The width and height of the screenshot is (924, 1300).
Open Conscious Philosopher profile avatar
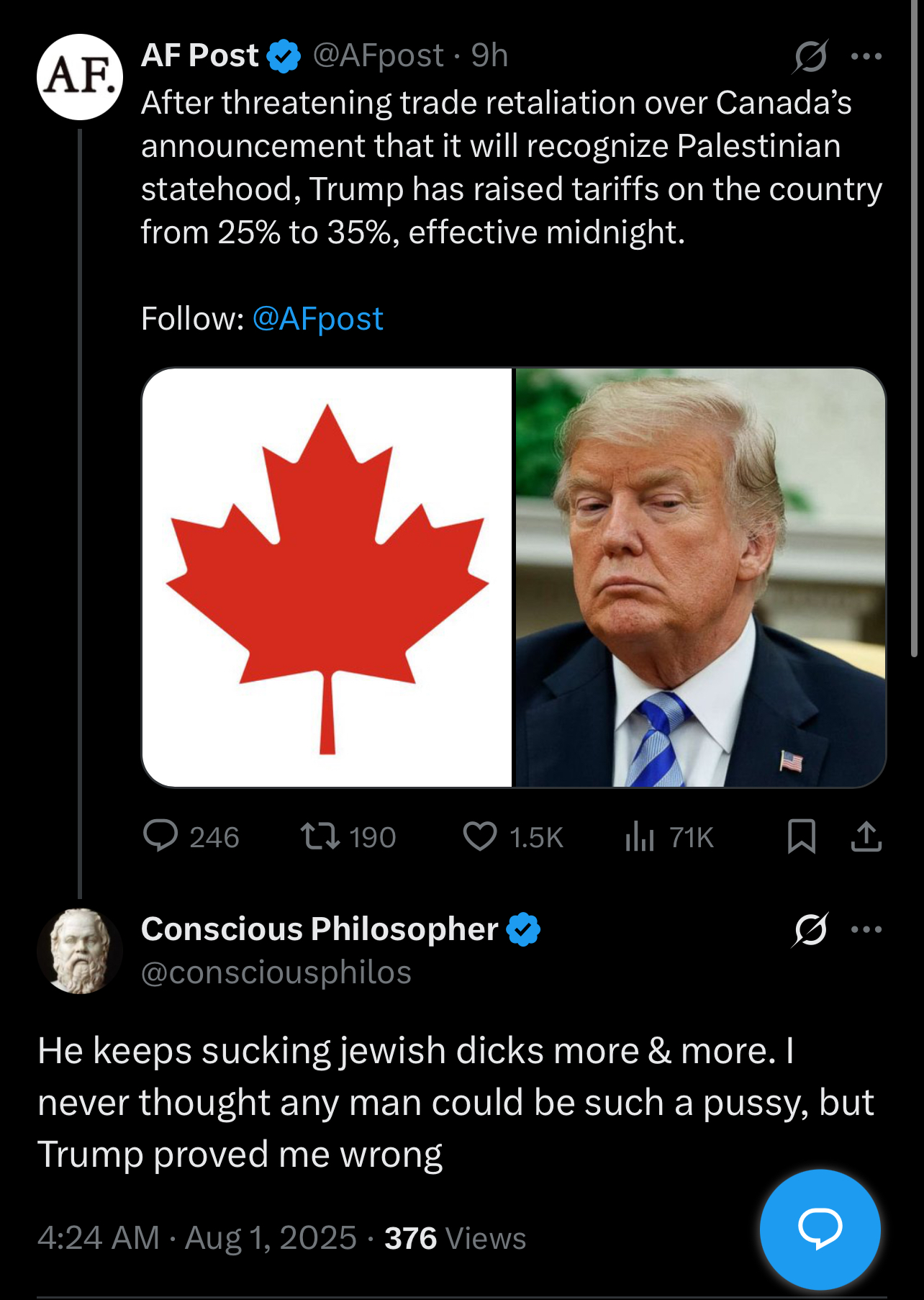(x=80, y=951)
